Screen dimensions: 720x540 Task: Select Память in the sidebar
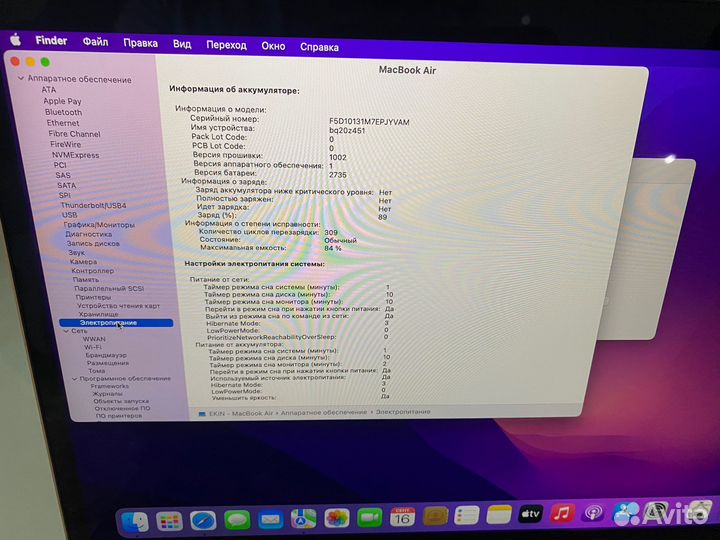(x=86, y=280)
